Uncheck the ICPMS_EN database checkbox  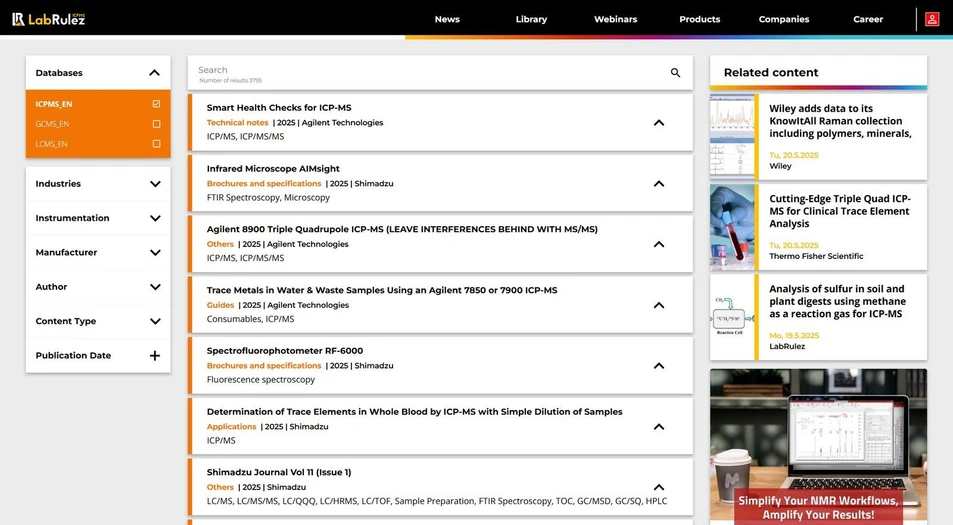tap(156, 104)
